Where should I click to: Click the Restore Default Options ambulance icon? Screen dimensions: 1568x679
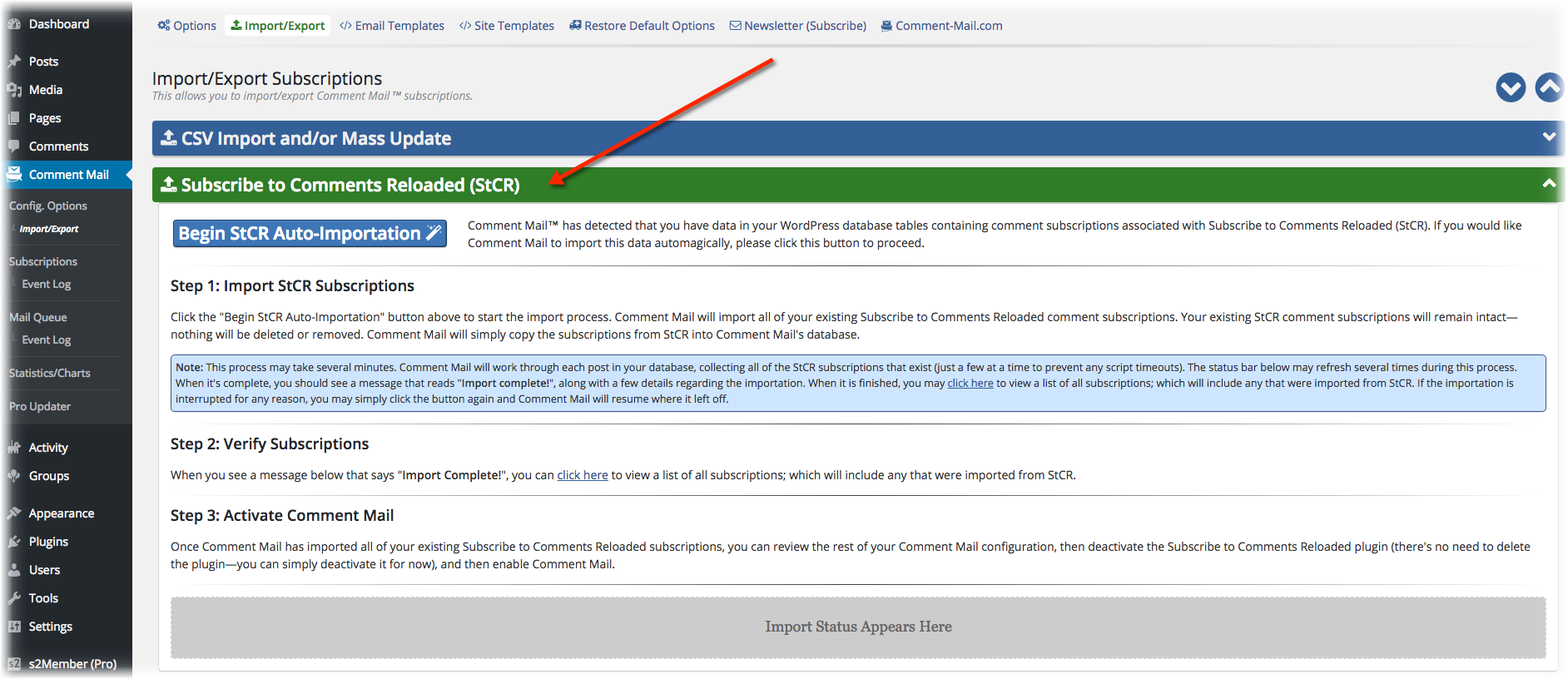[x=575, y=25]
